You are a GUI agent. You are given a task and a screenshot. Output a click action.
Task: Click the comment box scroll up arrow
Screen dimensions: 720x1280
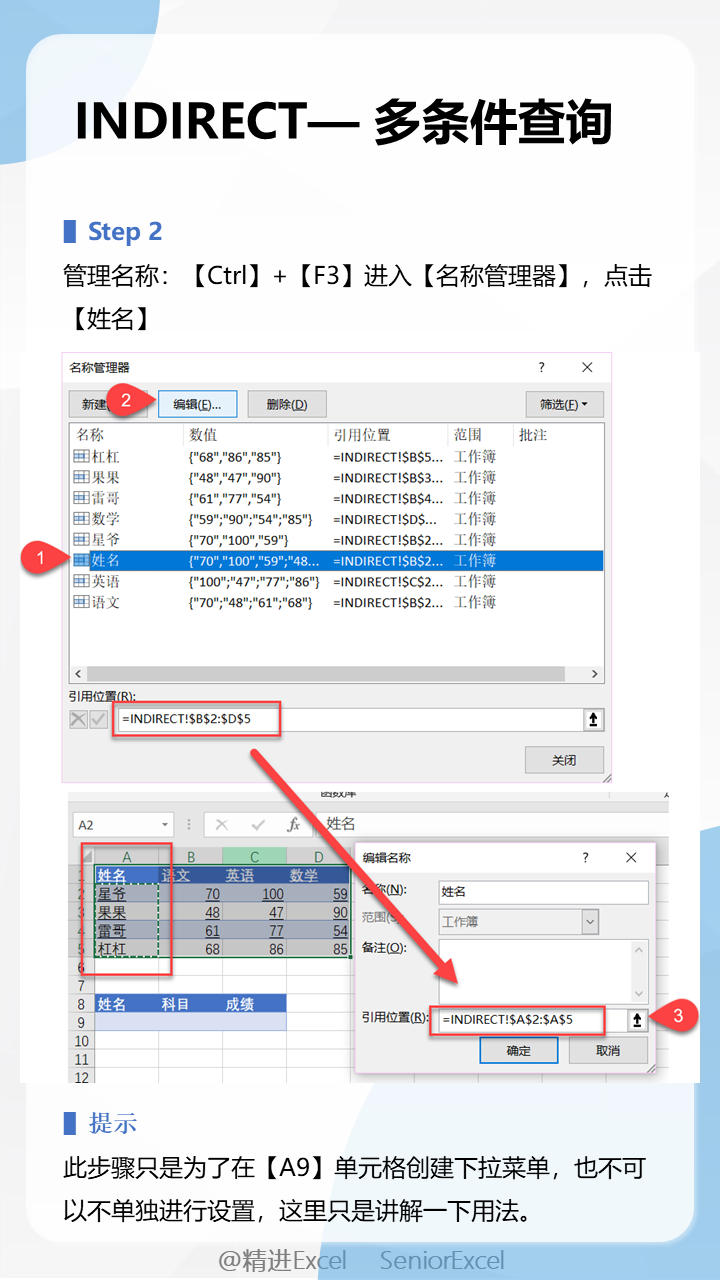point(640,948)
